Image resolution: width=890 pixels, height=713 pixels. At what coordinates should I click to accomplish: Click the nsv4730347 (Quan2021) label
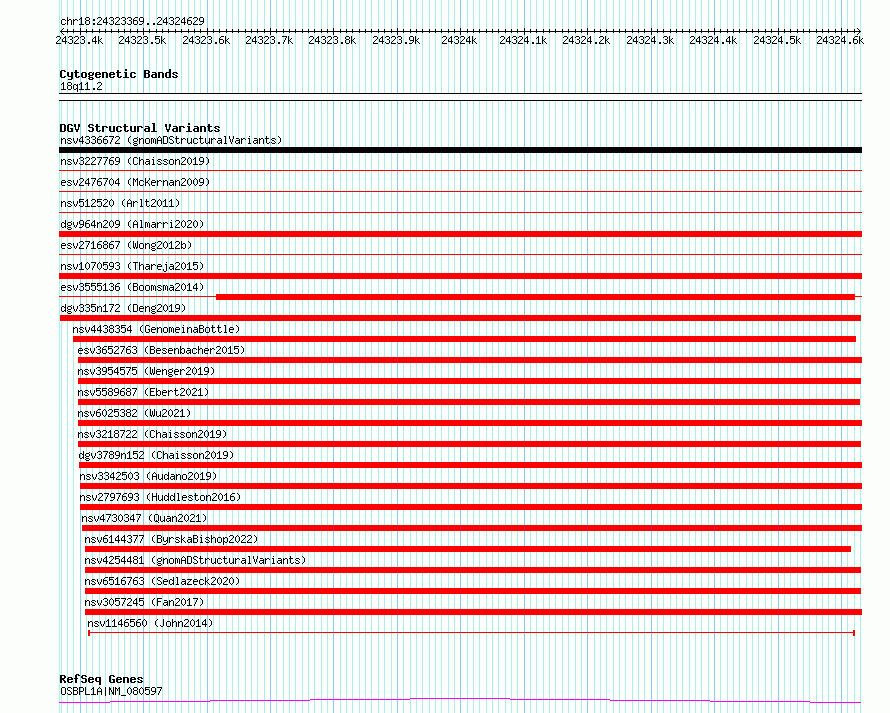click(x=144, y=518)
